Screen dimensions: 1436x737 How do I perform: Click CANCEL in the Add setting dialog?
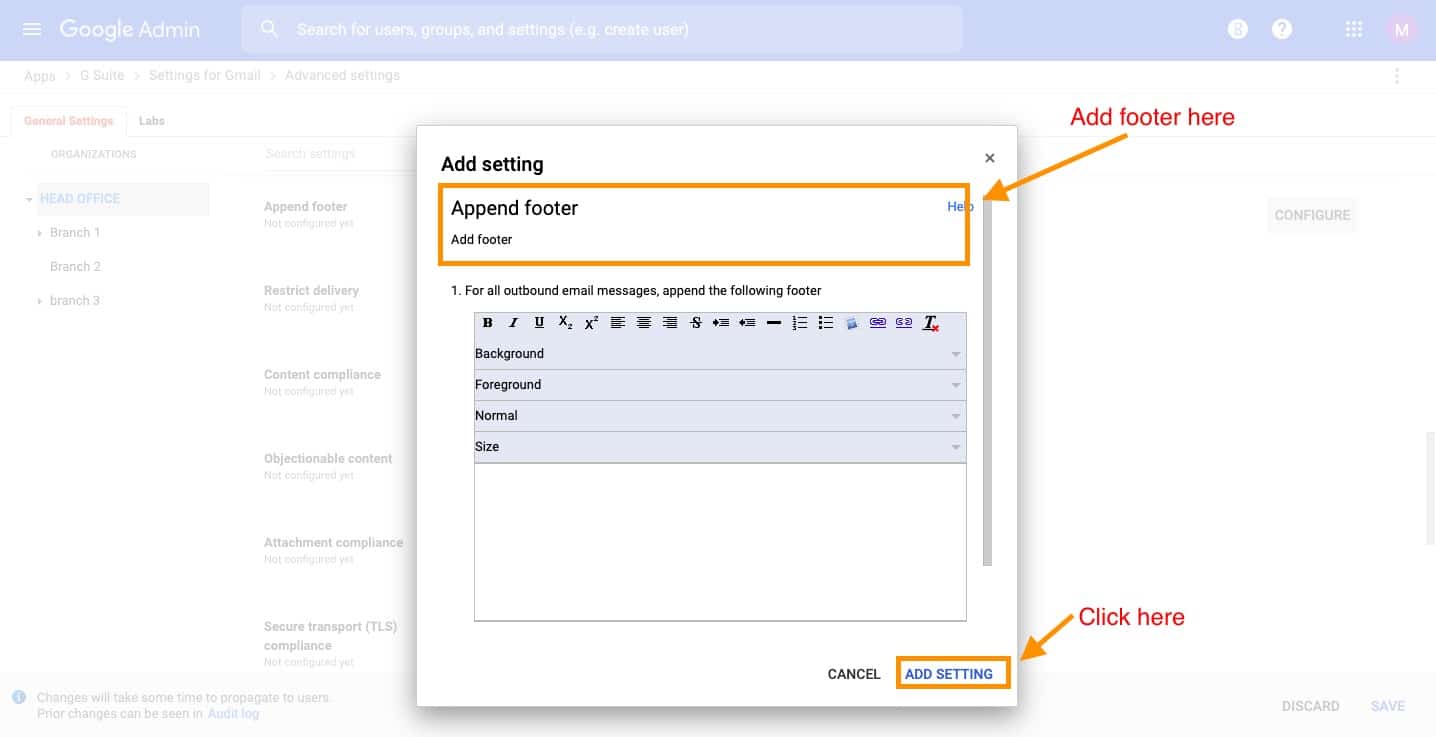point(854,674)
